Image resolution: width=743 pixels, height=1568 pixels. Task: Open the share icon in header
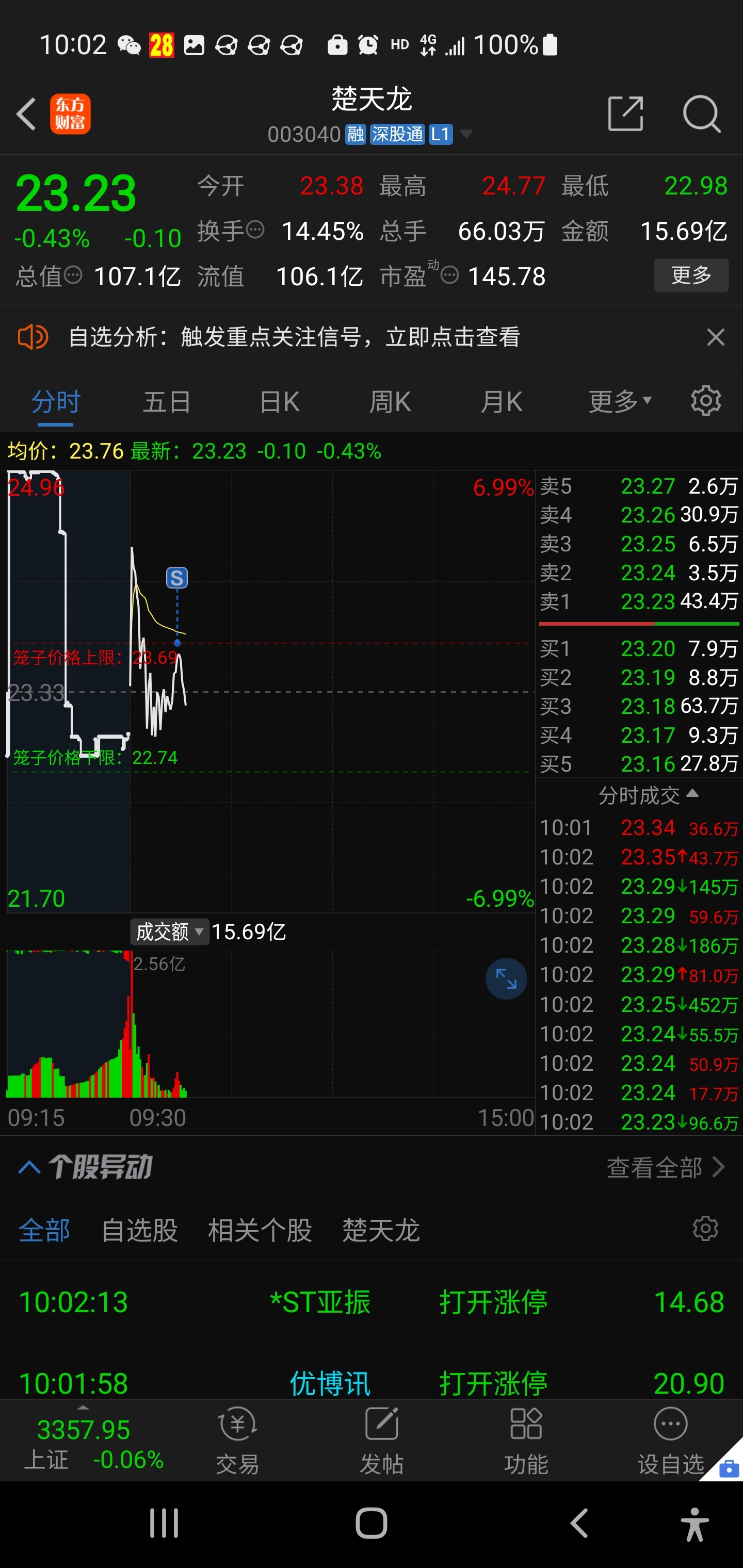625,114
